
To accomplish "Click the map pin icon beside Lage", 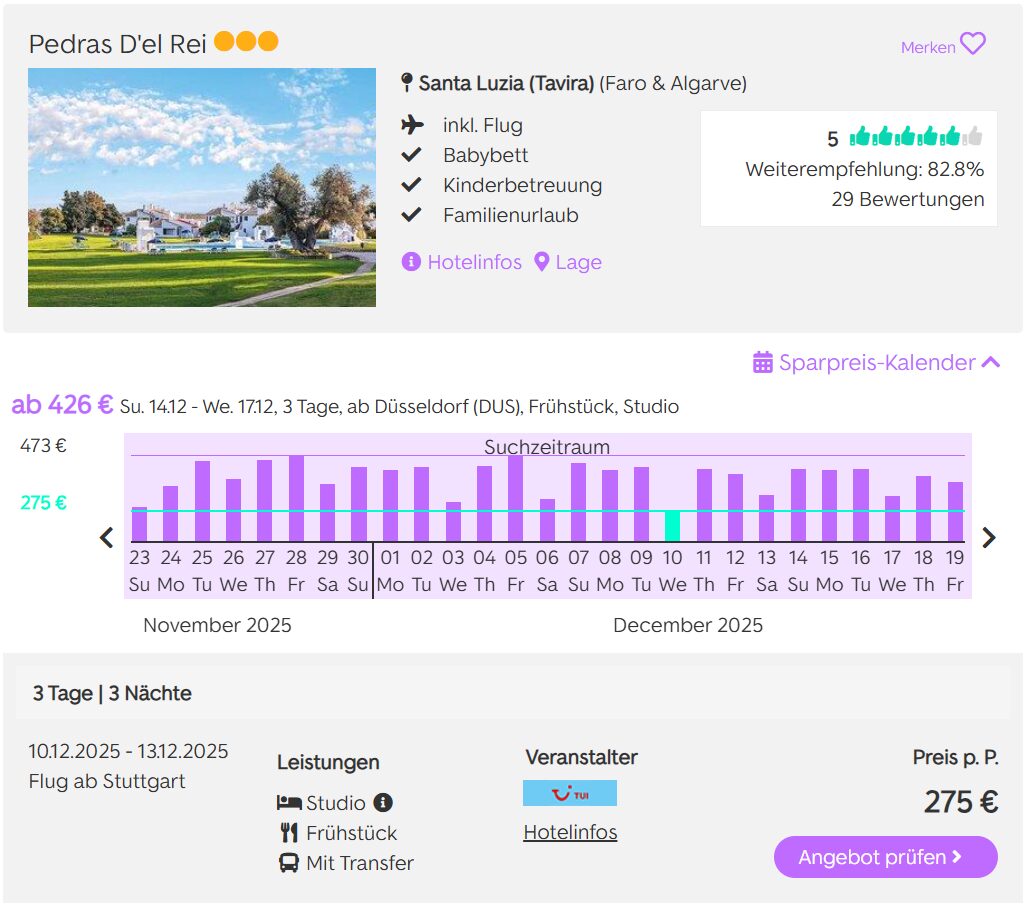I will click(x=542, y=262).
